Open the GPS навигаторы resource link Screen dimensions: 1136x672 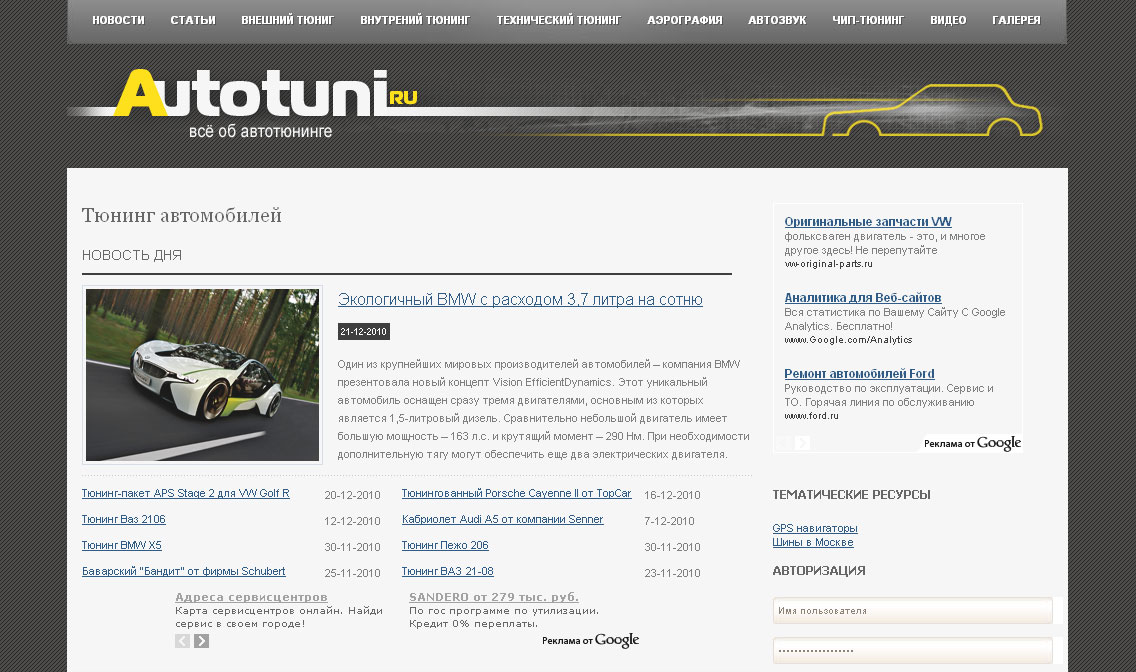point(814,528)
